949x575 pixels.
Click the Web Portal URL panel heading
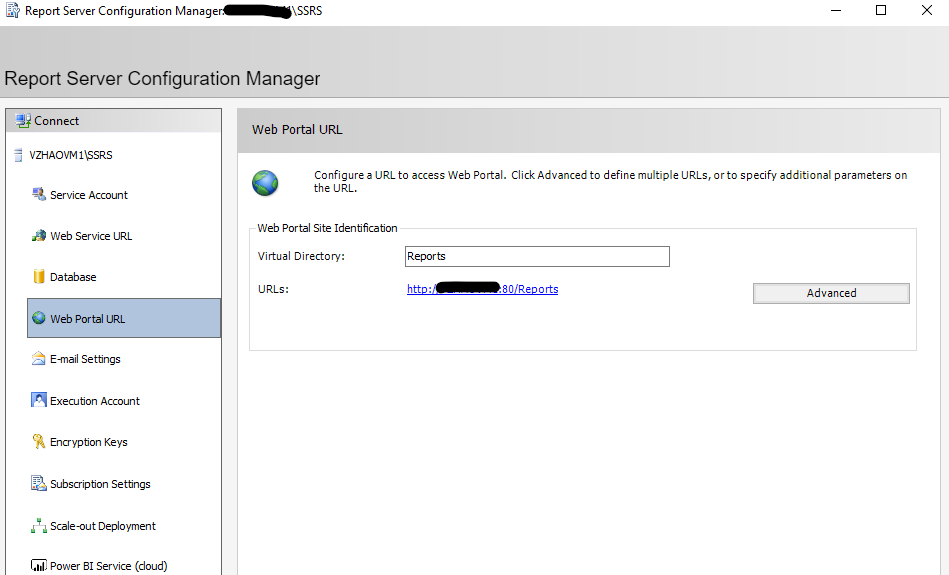point(297,130)
